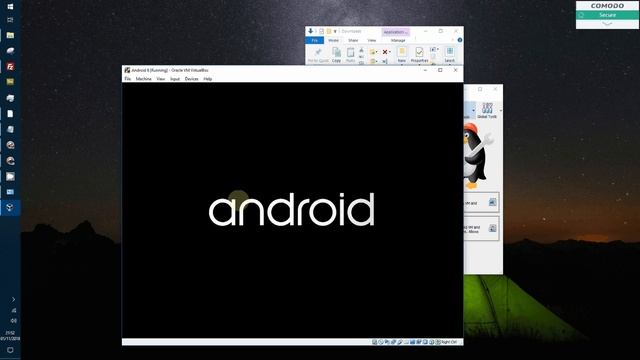This screenshot has height=360, width=640.
Task: Click the Move to folder icon in Explorer
Action: point(372,52)
